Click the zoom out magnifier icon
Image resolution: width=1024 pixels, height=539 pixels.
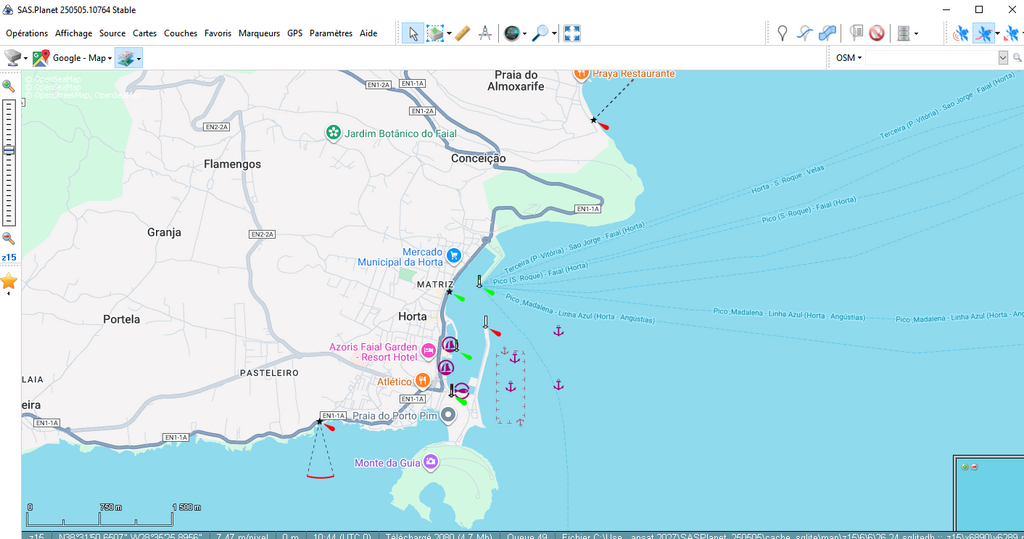click(9, 238)
